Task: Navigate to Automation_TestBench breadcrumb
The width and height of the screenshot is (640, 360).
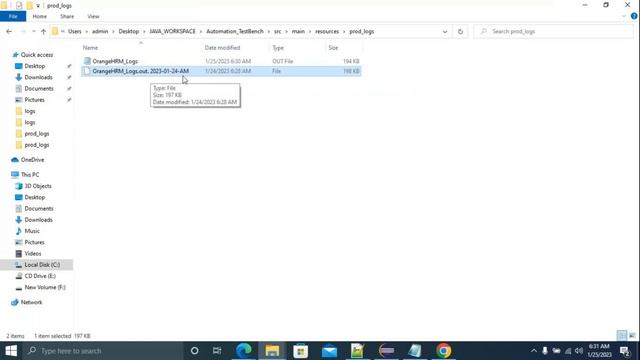Action: (235, 31)
